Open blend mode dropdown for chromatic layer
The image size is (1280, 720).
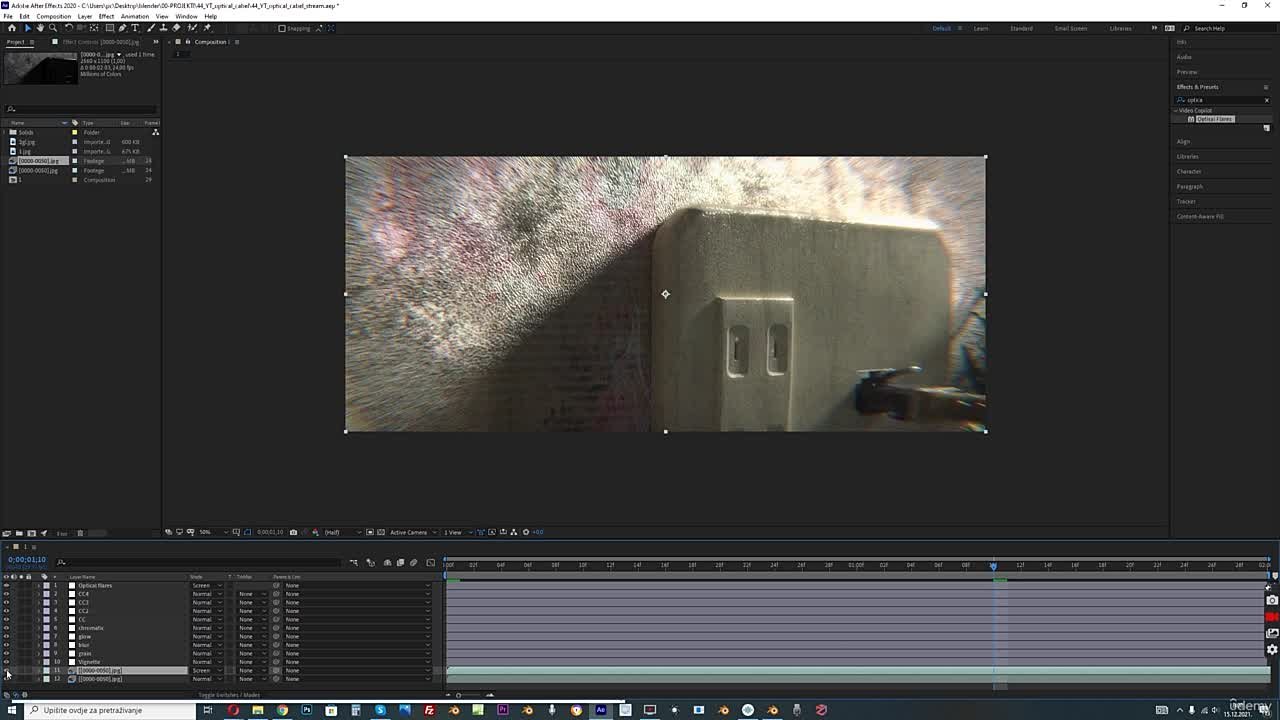(207, 628)
